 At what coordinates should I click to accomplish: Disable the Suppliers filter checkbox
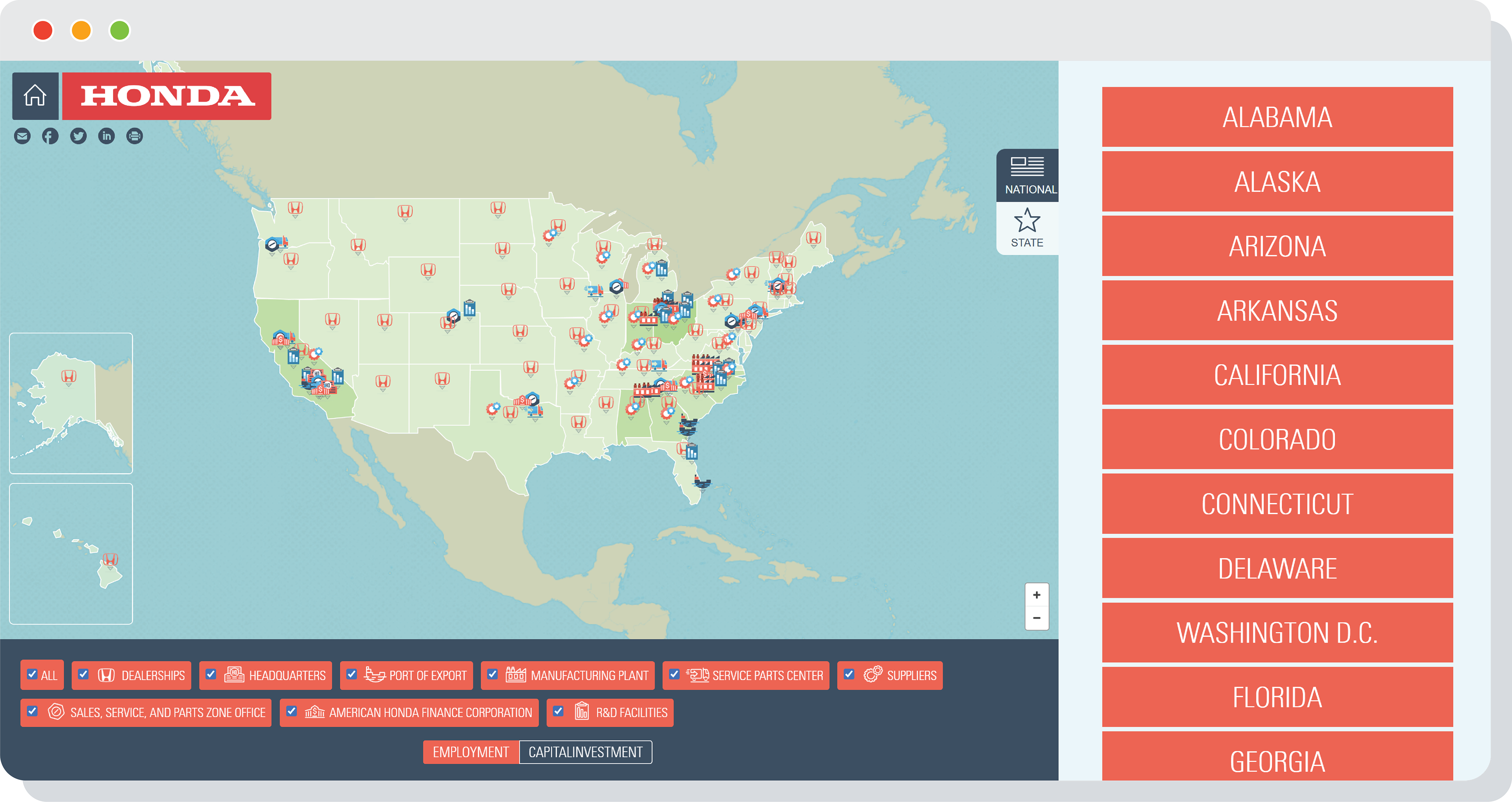click(849, 675)
